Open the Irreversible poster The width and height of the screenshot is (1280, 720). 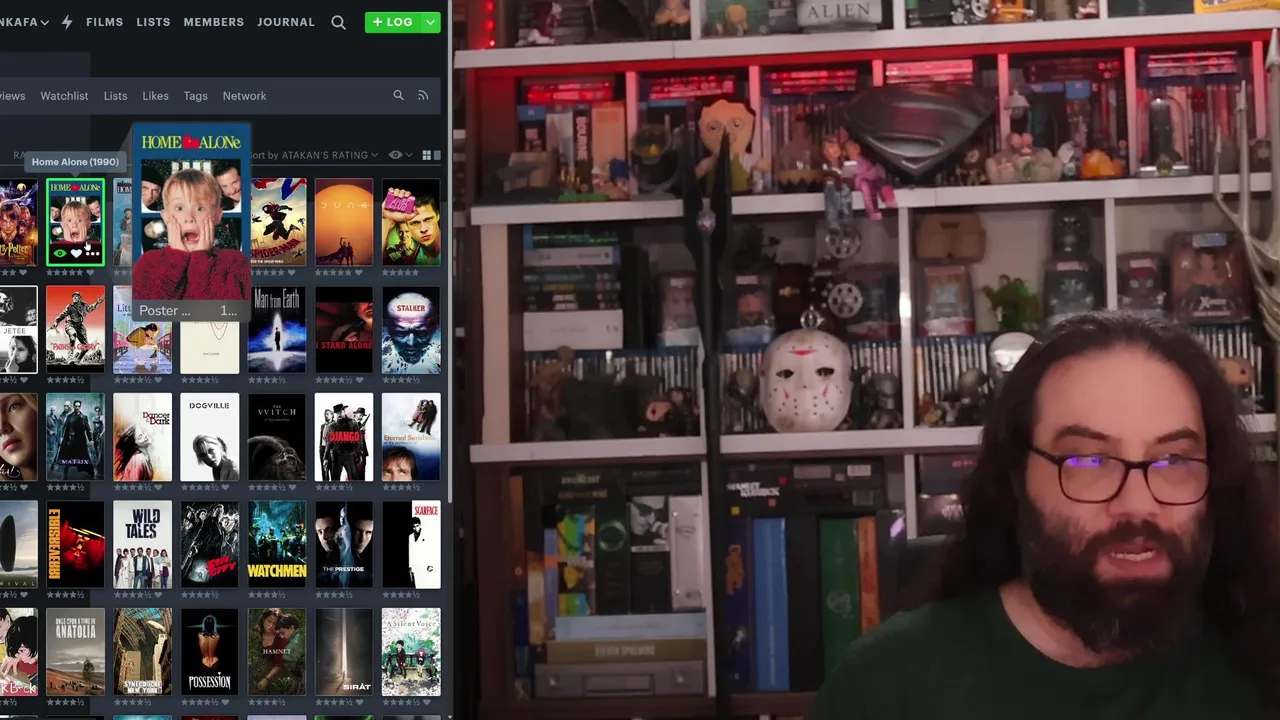(75, 545)
